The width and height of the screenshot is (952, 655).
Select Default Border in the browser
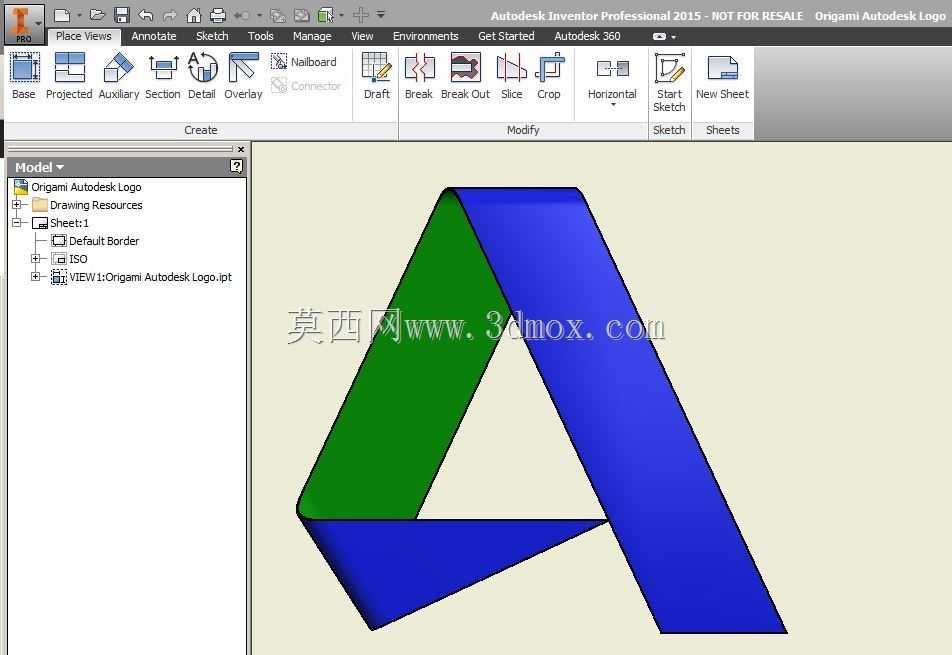coord(104,241)
